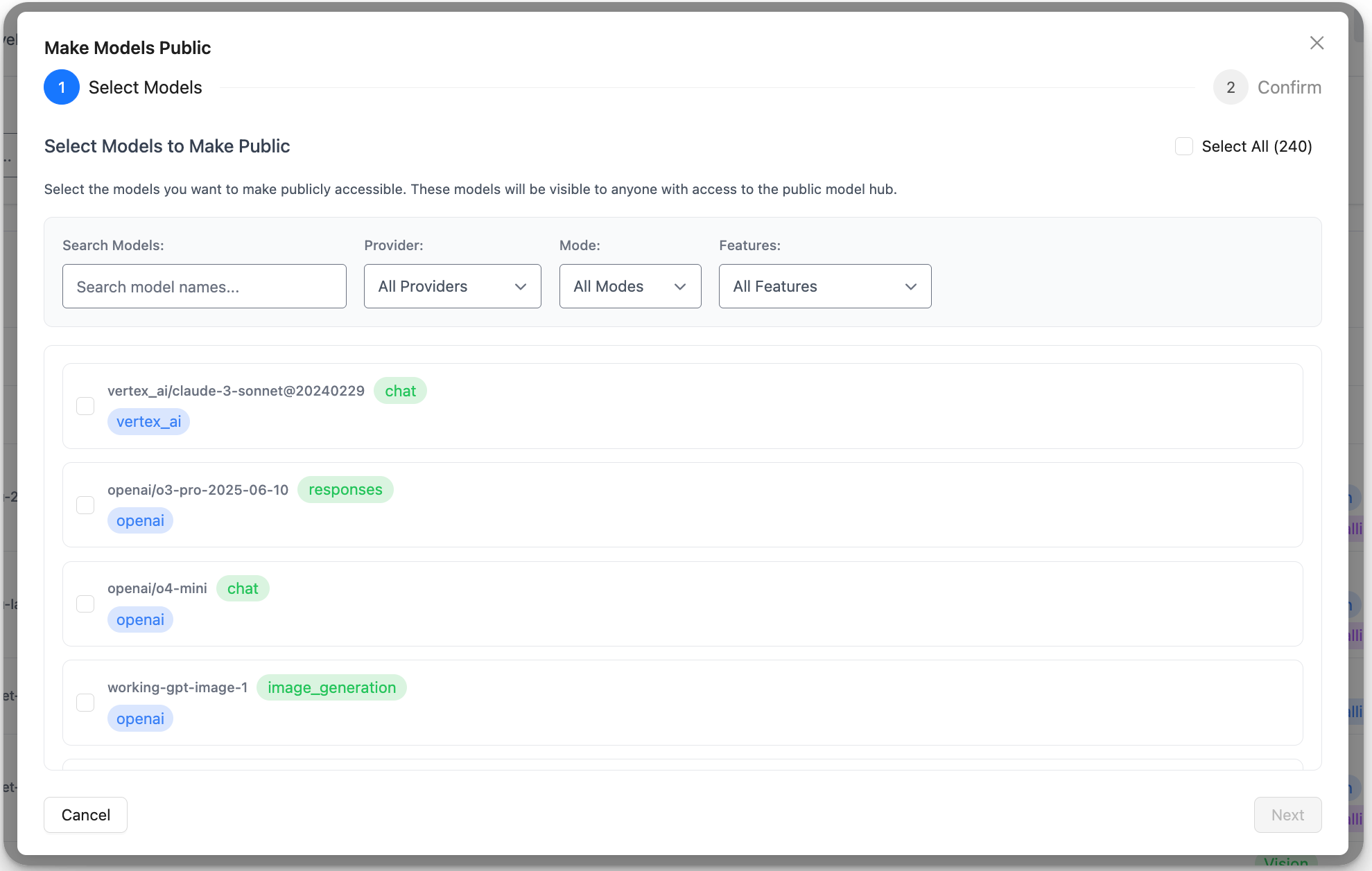This screenshot has height=871, width=1372.
Task: Click the Search model names field
Action: (x=204, y=286)
